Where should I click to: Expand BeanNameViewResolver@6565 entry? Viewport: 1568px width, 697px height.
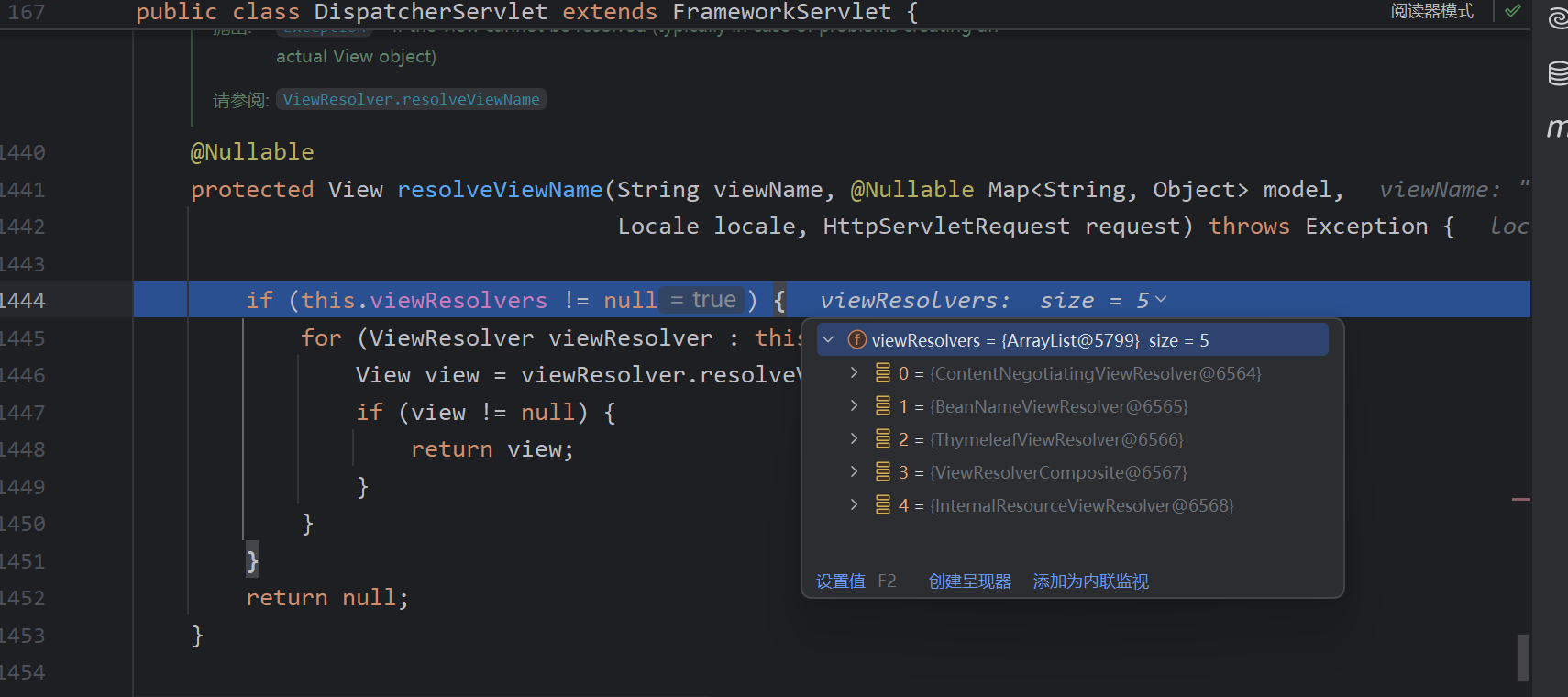click(x=854, y=405)
